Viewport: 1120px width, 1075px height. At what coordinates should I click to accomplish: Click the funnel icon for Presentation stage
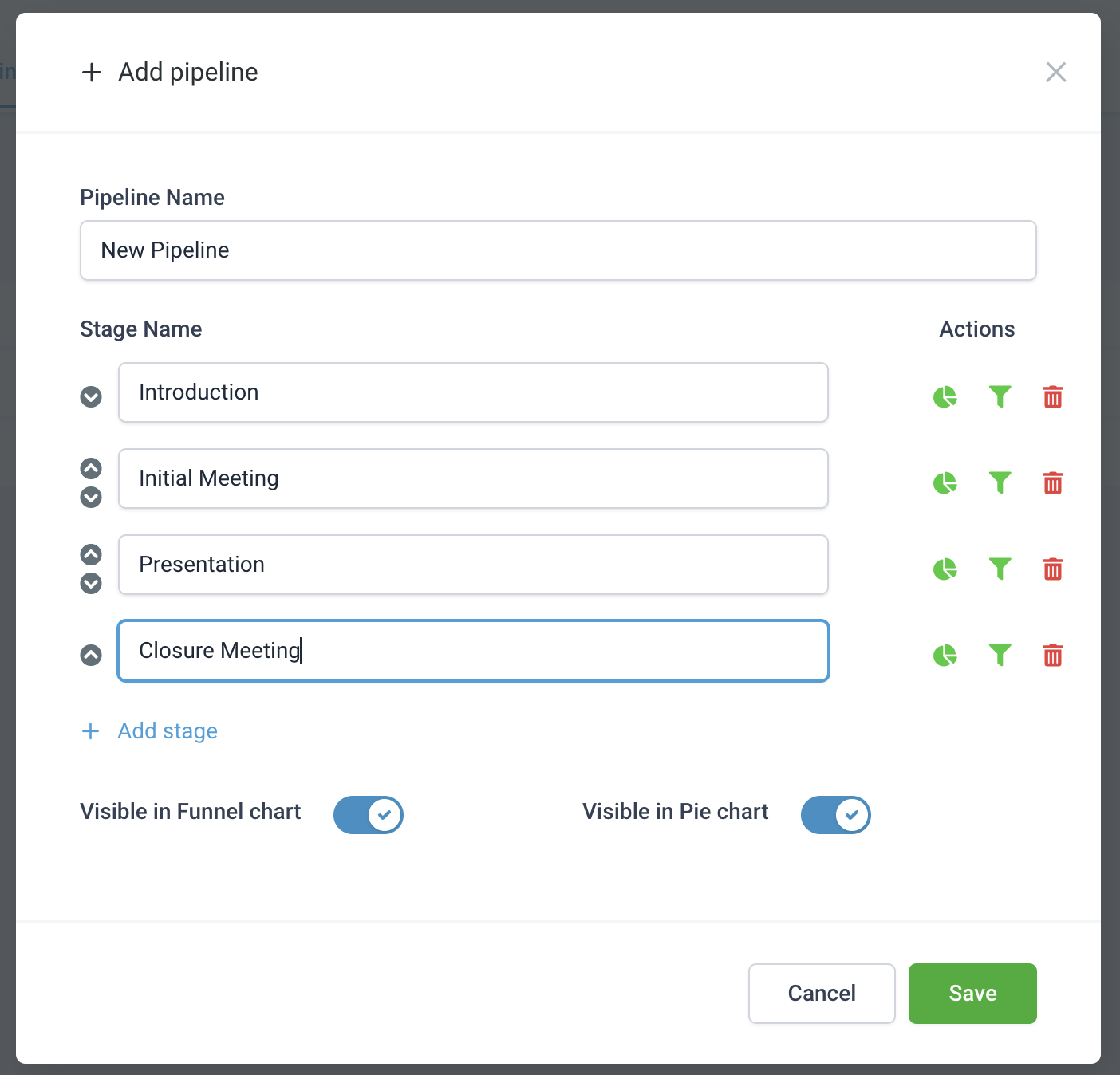tap(1000, 569)
